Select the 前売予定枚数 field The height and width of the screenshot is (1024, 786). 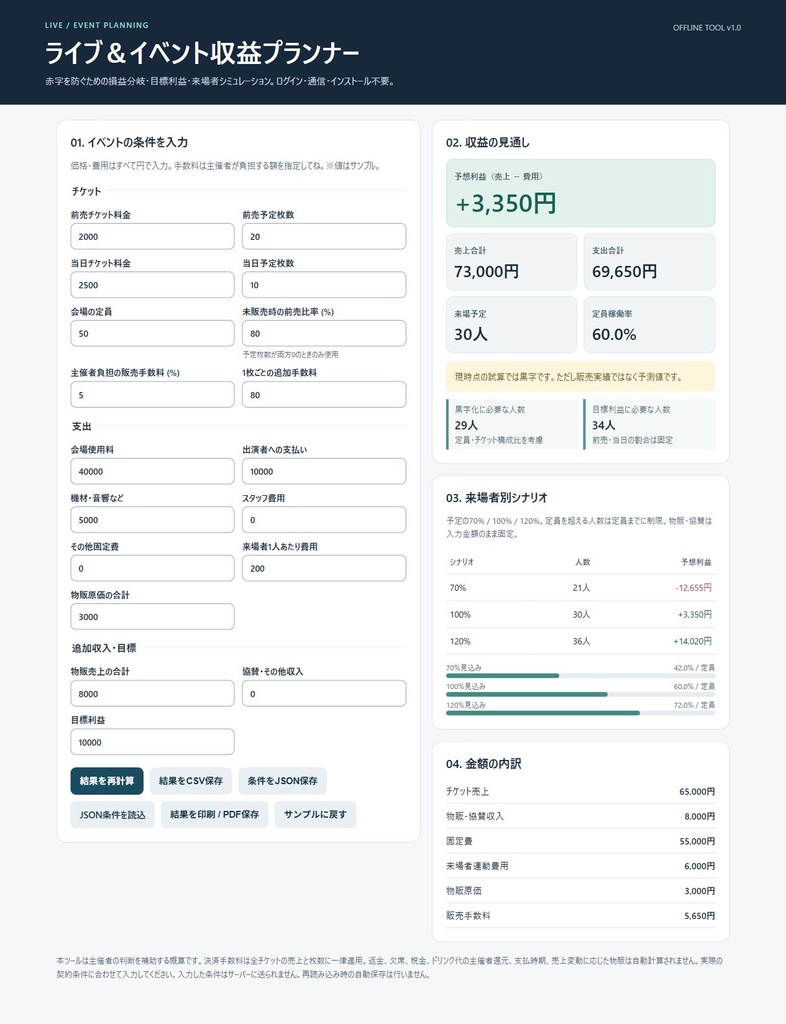(x=324, y=236)
